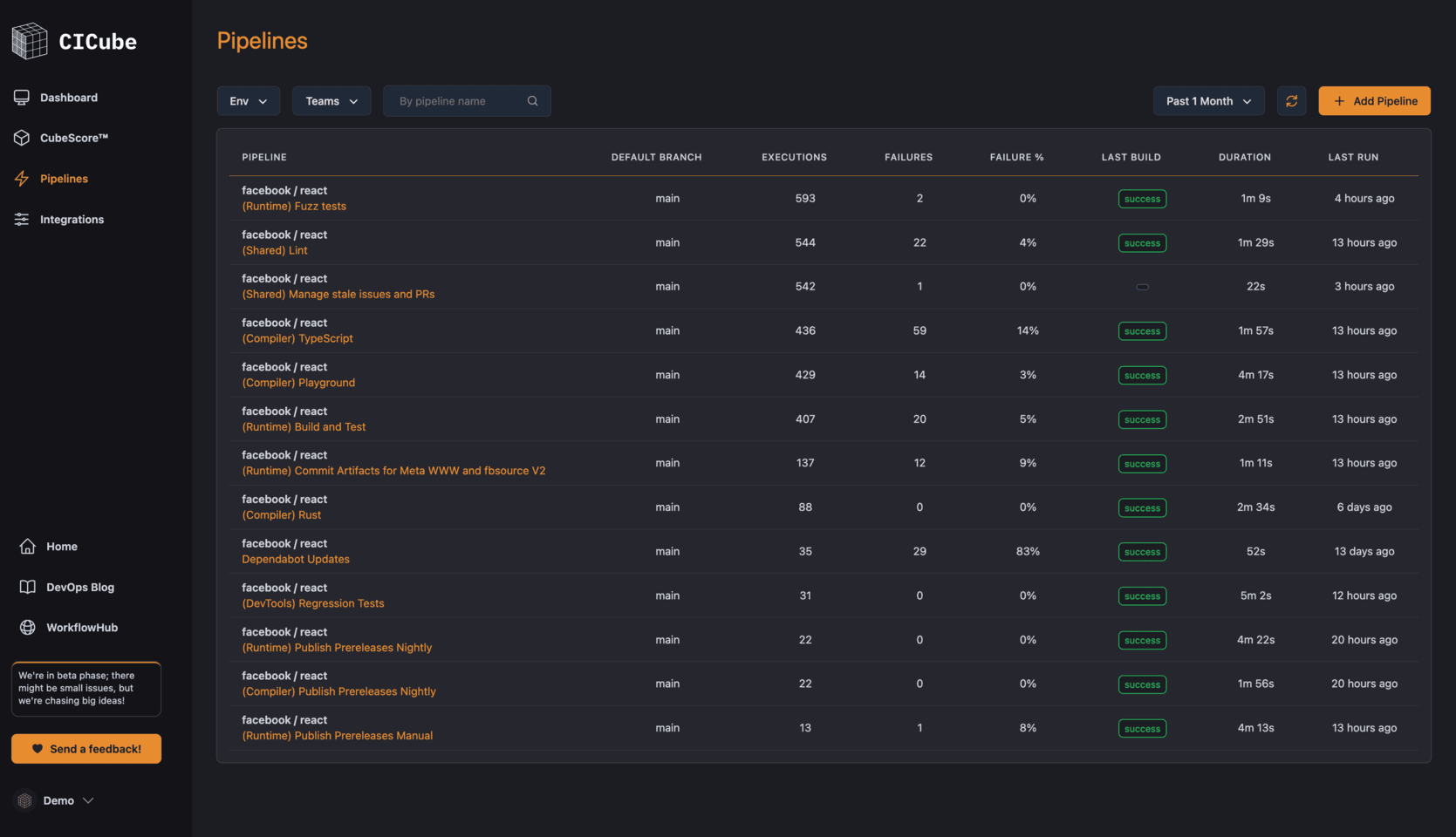Open (Compiler) Playground pipeline
Image resolution: width=1456 pixels, height=837 pixels.
298,383
